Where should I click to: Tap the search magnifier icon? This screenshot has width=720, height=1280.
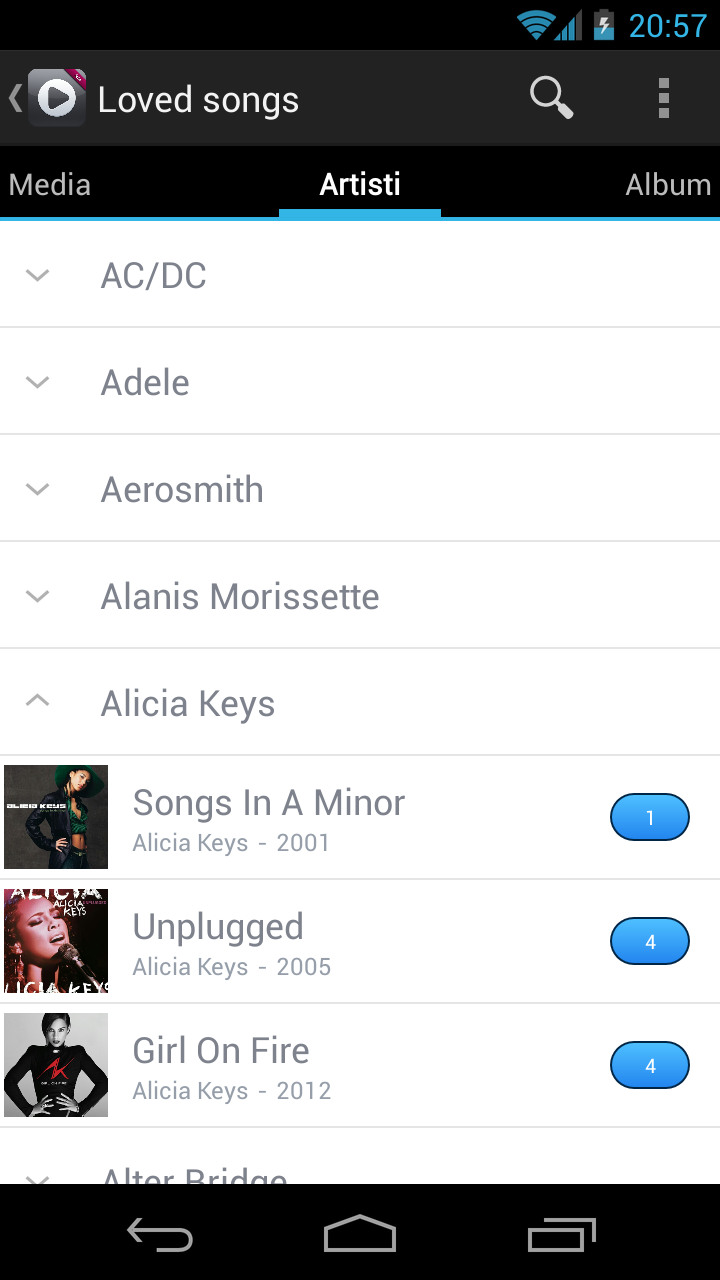click(x=551, y=98)
